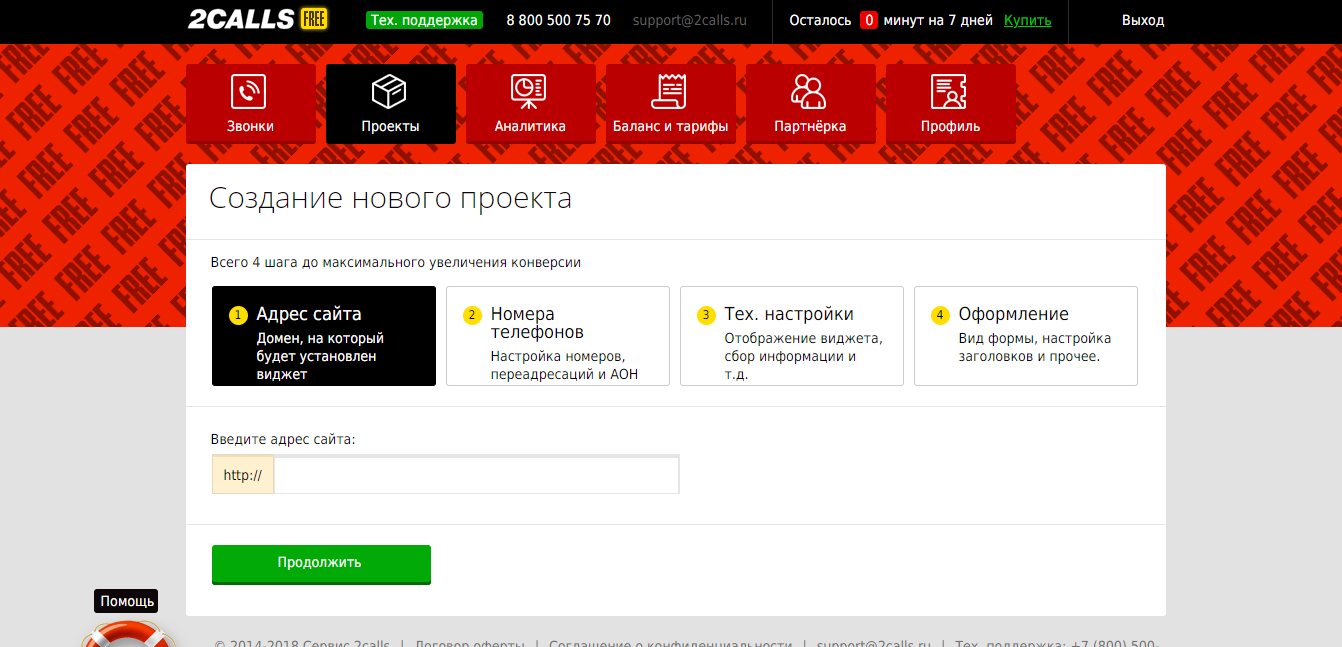Screen dimensions: 1342x647
Task: Focus the site address input field
Action: tap(476, 475)
